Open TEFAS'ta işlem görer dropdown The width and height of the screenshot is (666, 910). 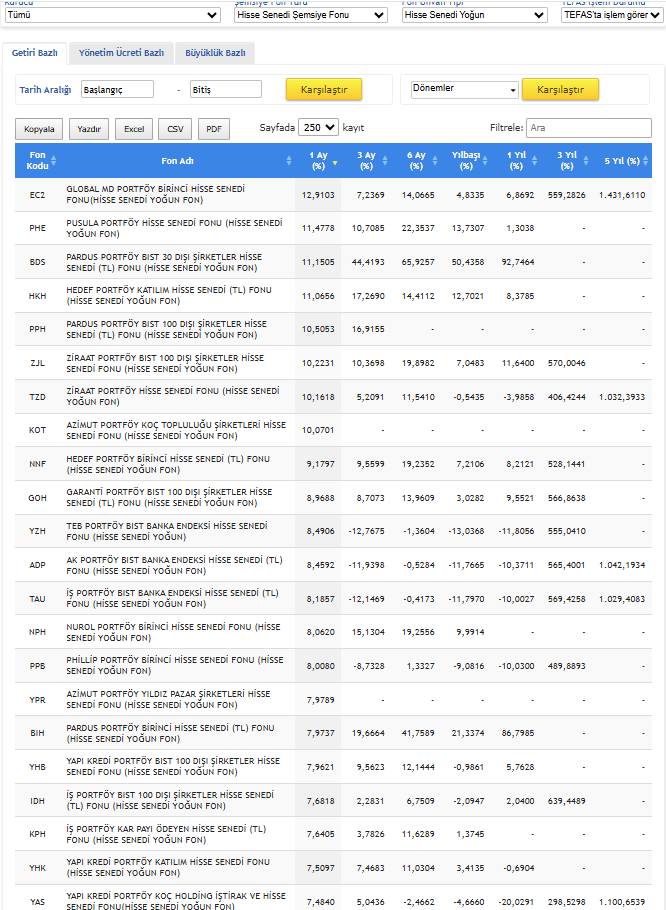612,15
